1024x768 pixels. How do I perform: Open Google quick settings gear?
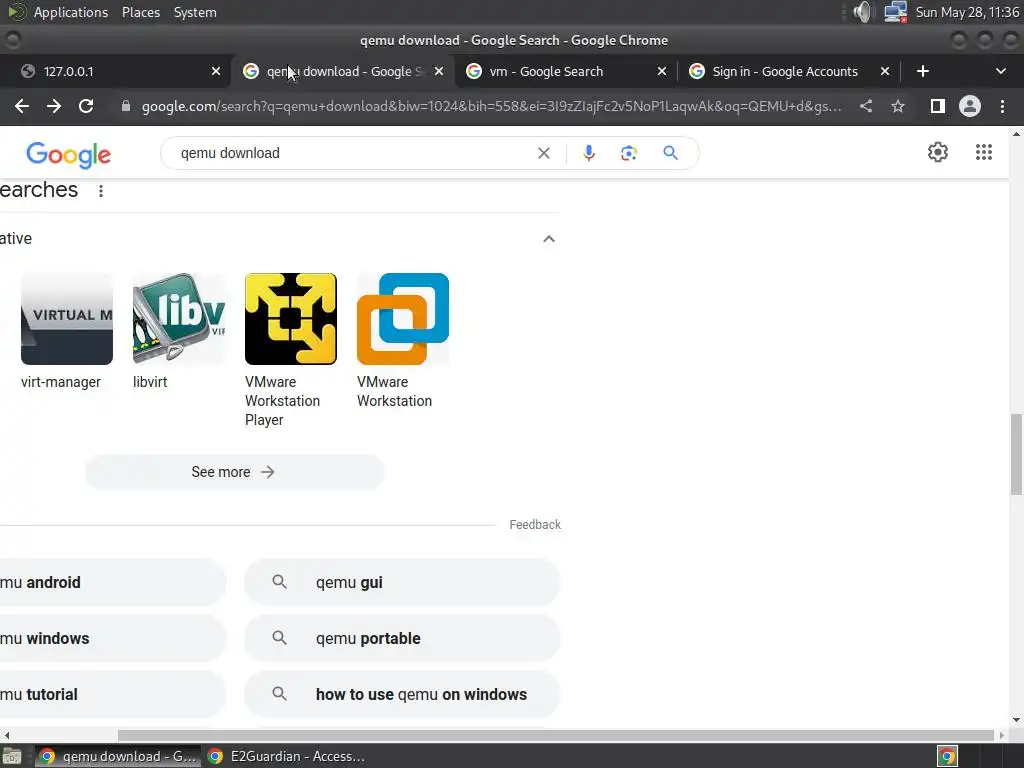[x=938, y=152]
